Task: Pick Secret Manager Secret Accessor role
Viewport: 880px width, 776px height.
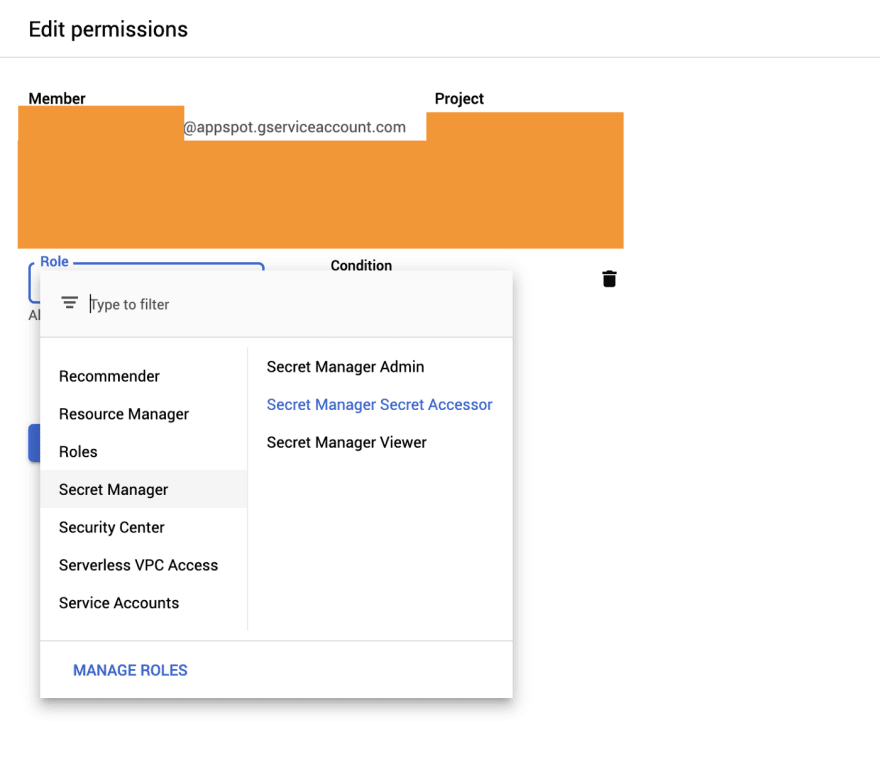Action: [x=380, y=405]
